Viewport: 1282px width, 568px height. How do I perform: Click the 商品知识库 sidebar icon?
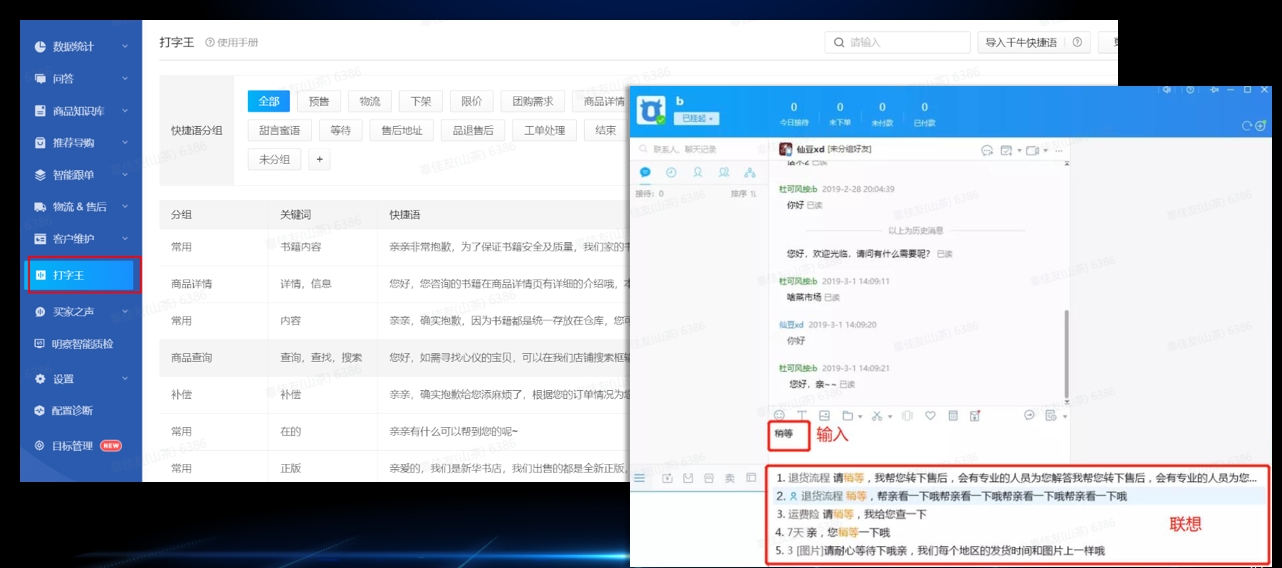[x=40, y=110]
